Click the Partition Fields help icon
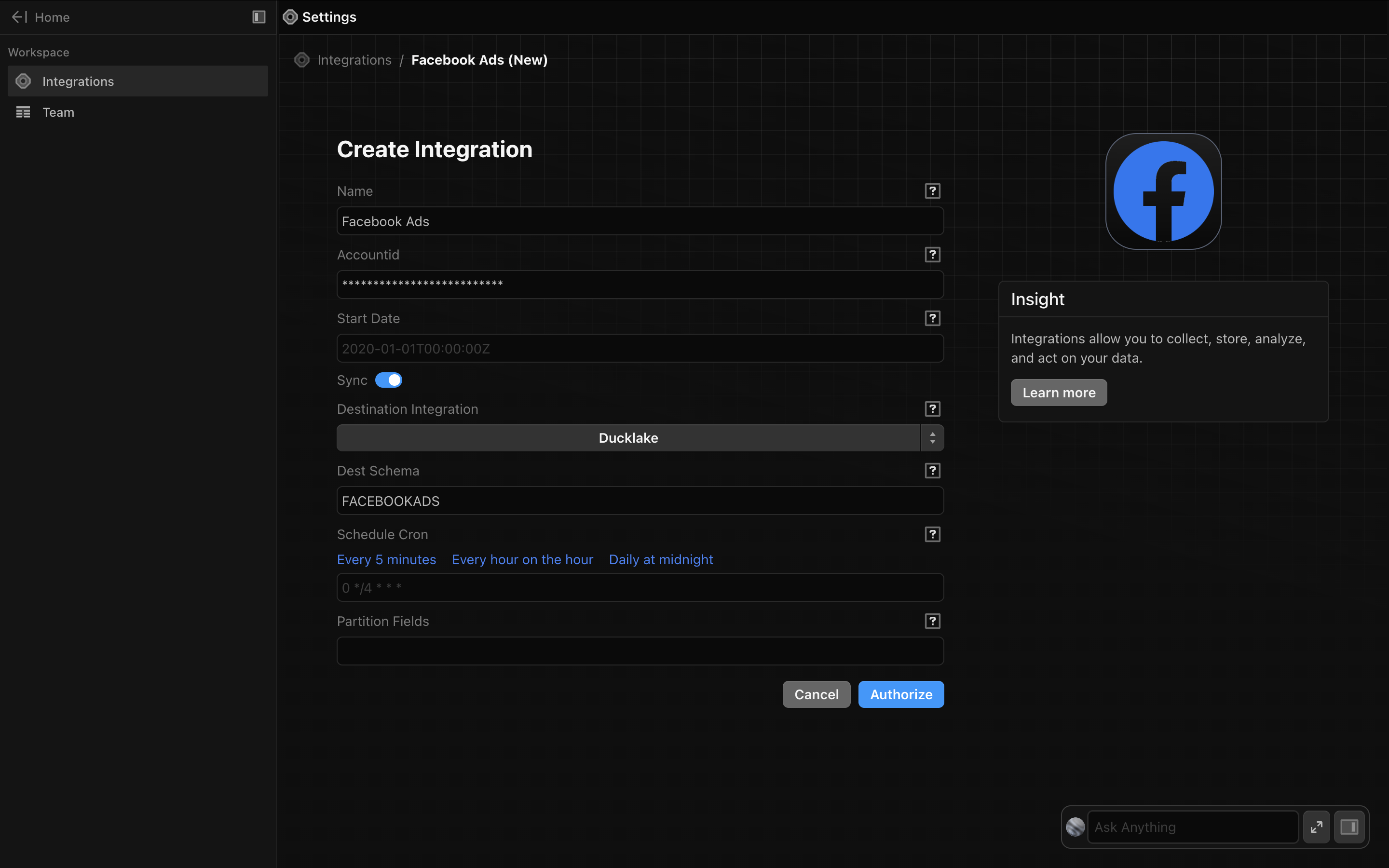 point(932,621)
